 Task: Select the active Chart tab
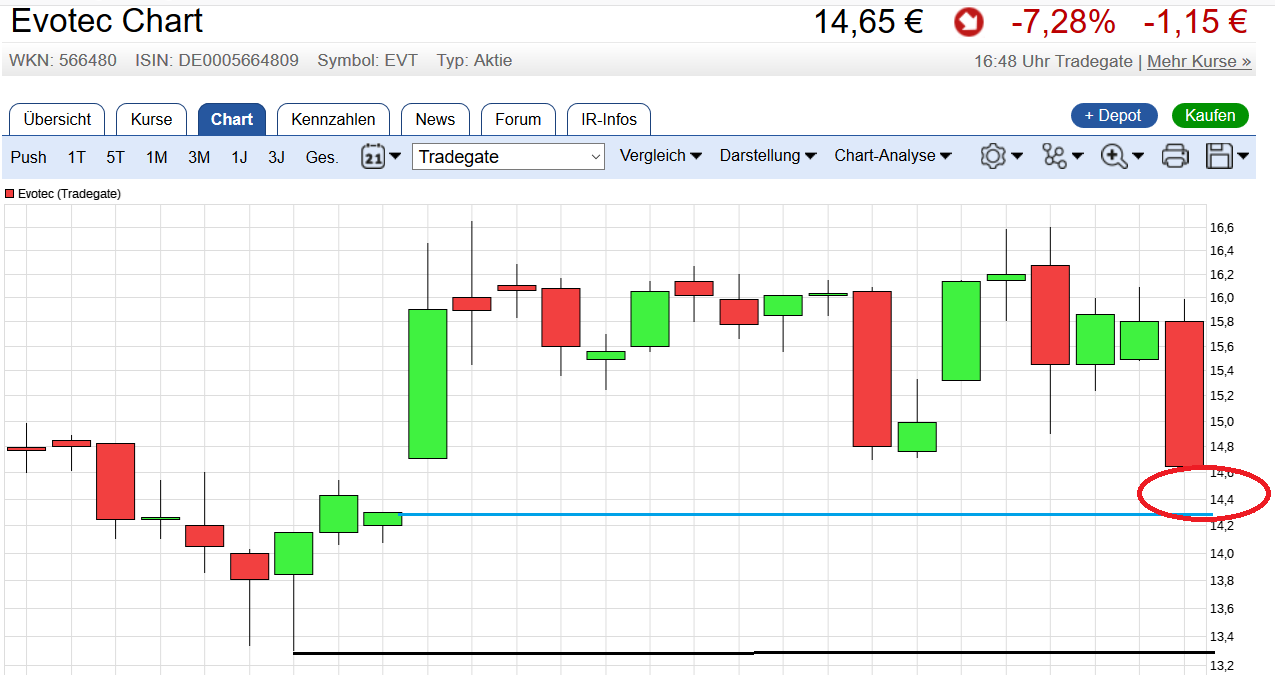tap(232, 119)
